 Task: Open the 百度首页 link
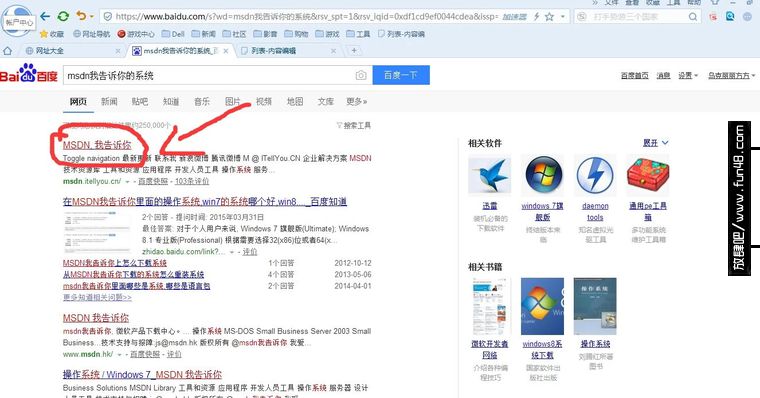point(634,76)
